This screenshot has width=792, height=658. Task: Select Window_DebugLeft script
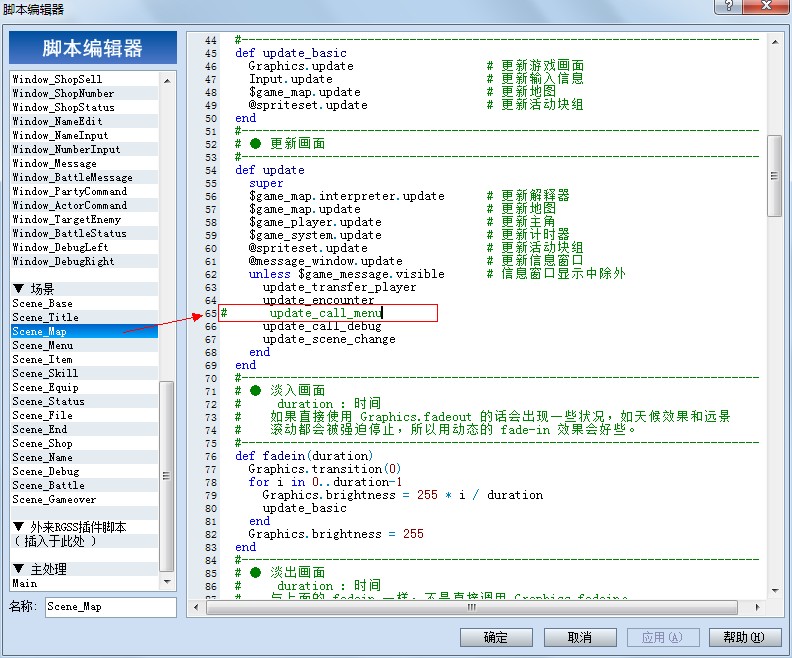point(84,247)
